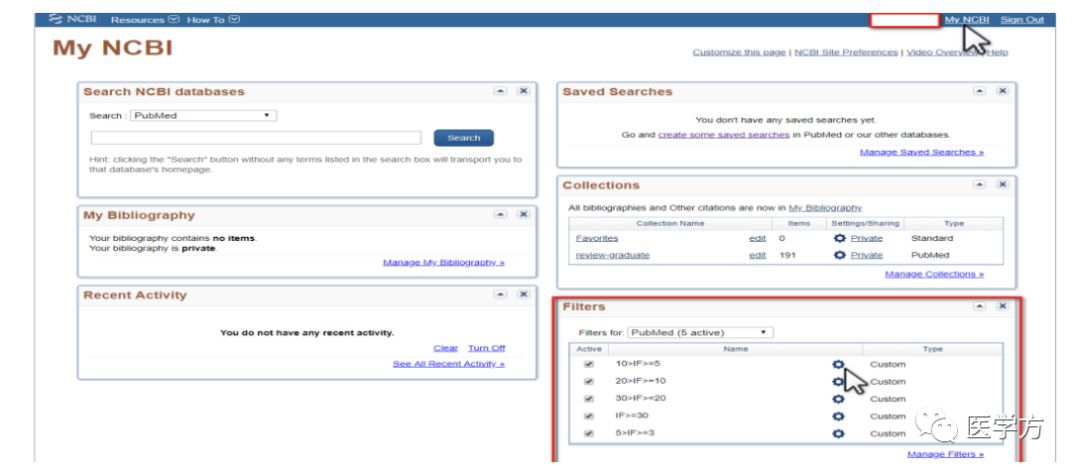Image resolution: width=1080 pixels, height=475 pixels.
Task: Open Manage Filters
Action: (945, 454)
